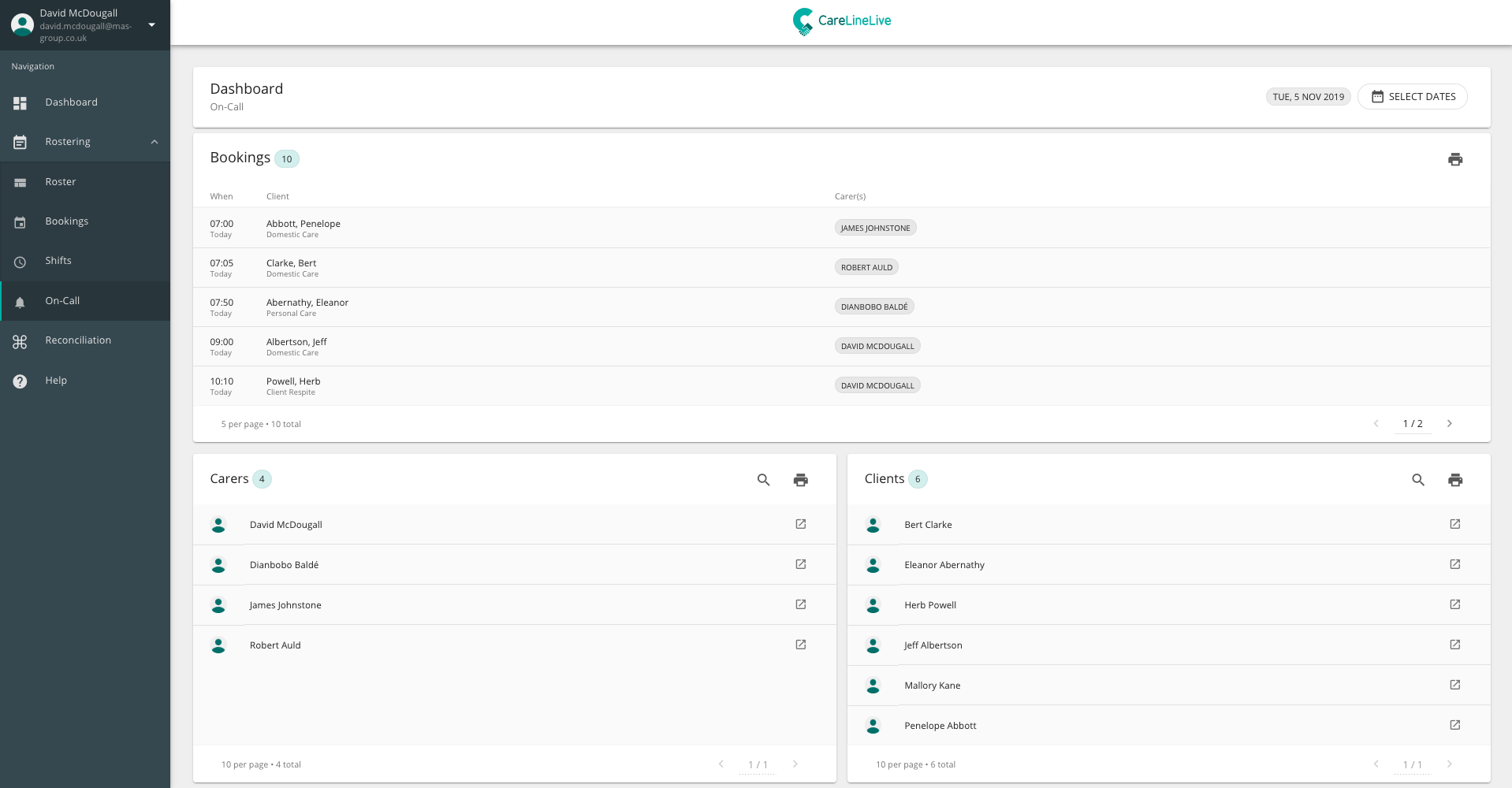
Task: Open Jeff Albertson client external link
Action: (1455, 645)
